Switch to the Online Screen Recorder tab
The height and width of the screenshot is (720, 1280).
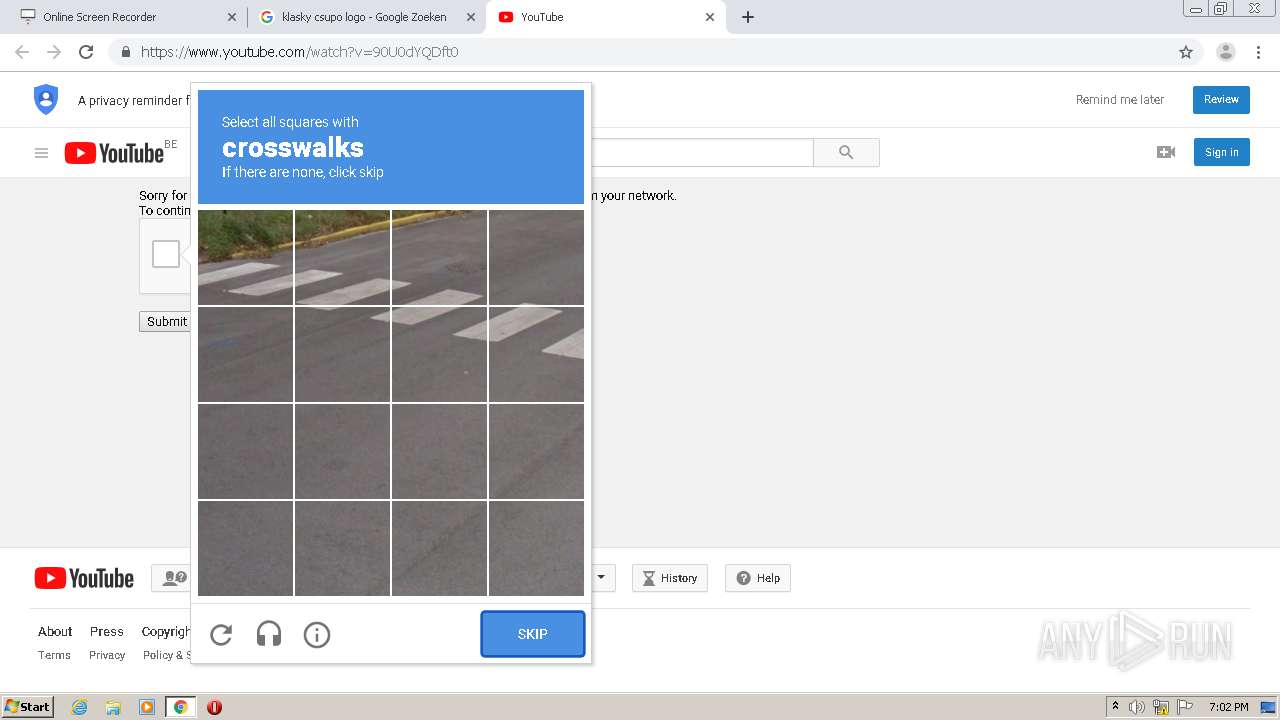click(x=129, y=17)
